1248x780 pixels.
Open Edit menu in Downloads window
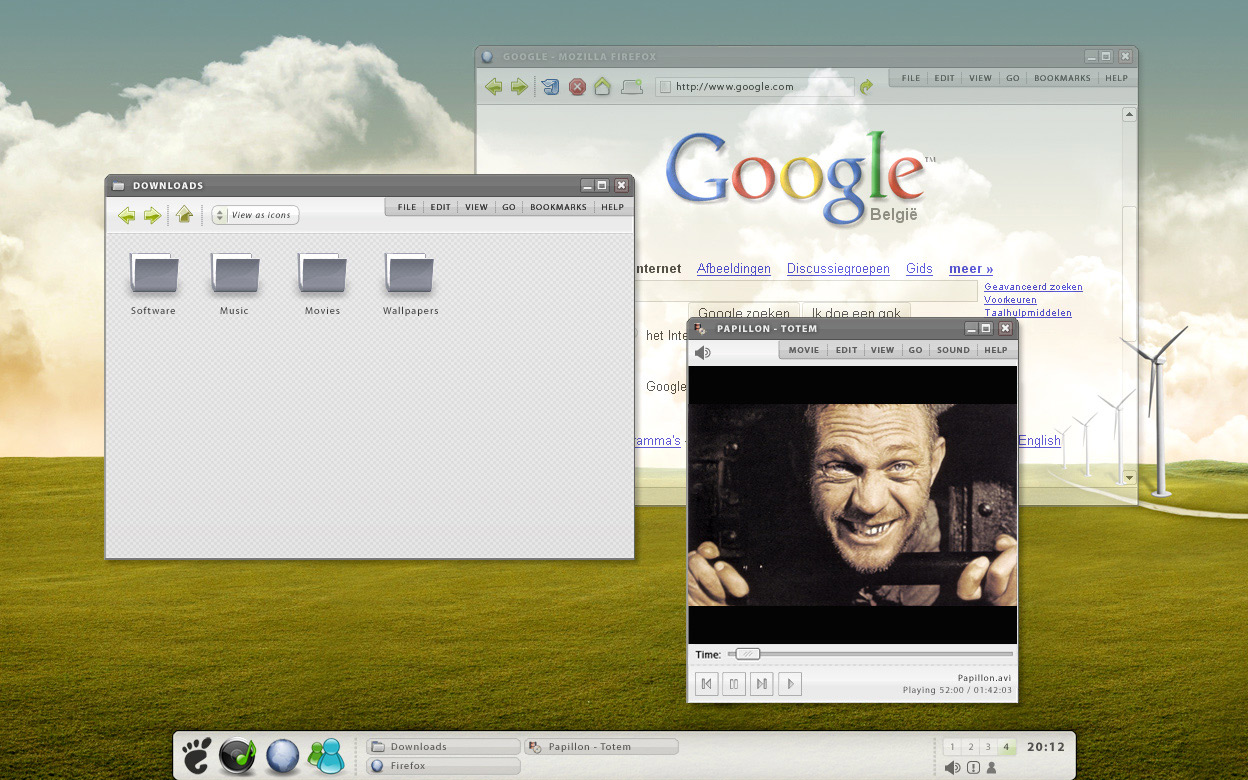point(441,207)
